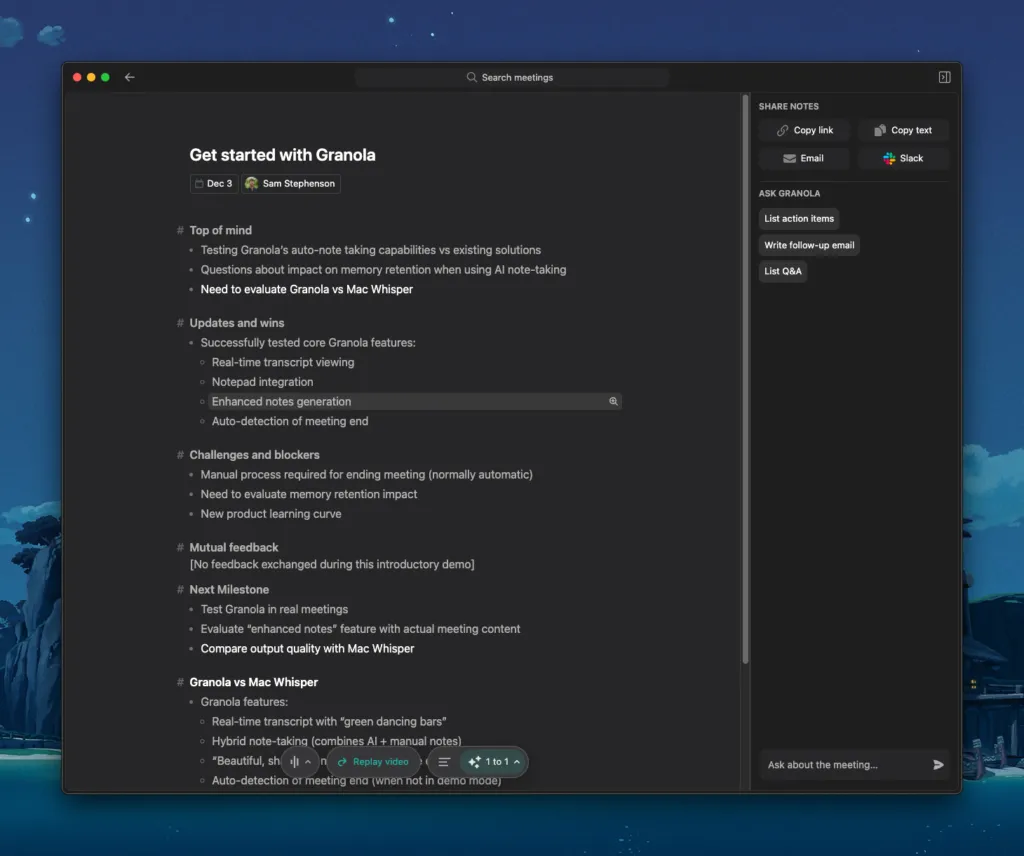Click 'Real-time transcript viewing' bullet
1024x856 pixels.
coord(283,362)
